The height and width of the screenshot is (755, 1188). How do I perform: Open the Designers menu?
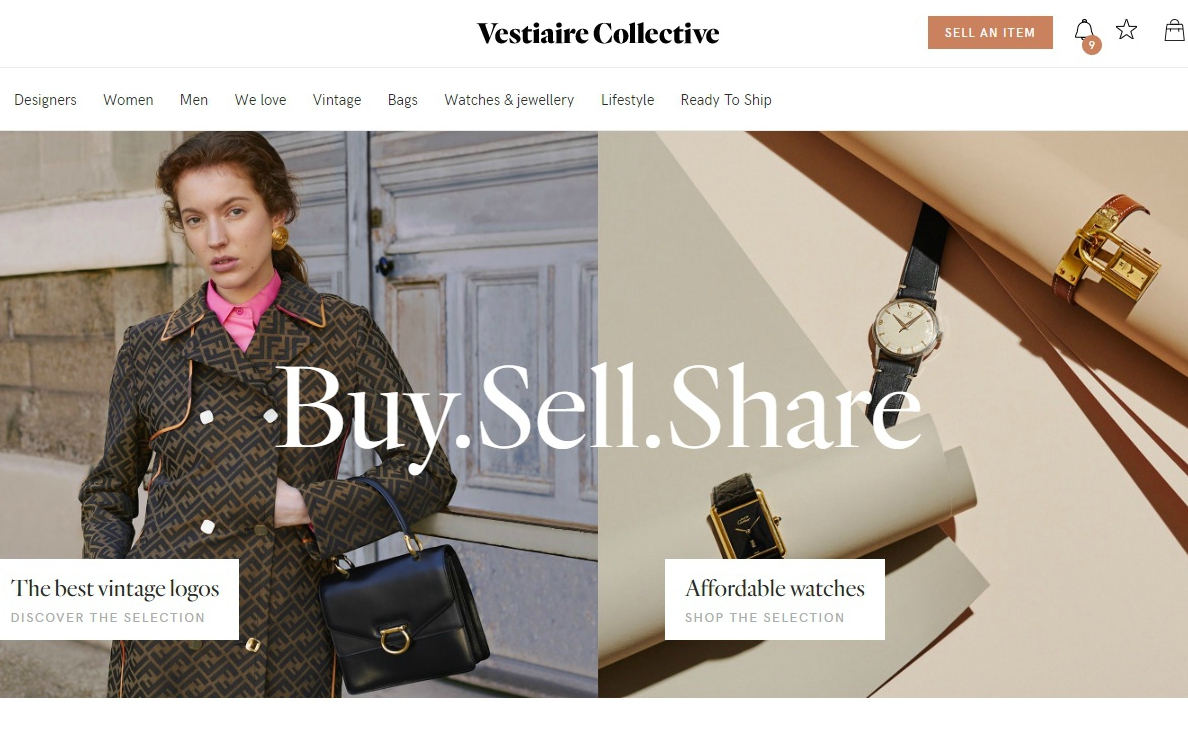click(45, 100)
